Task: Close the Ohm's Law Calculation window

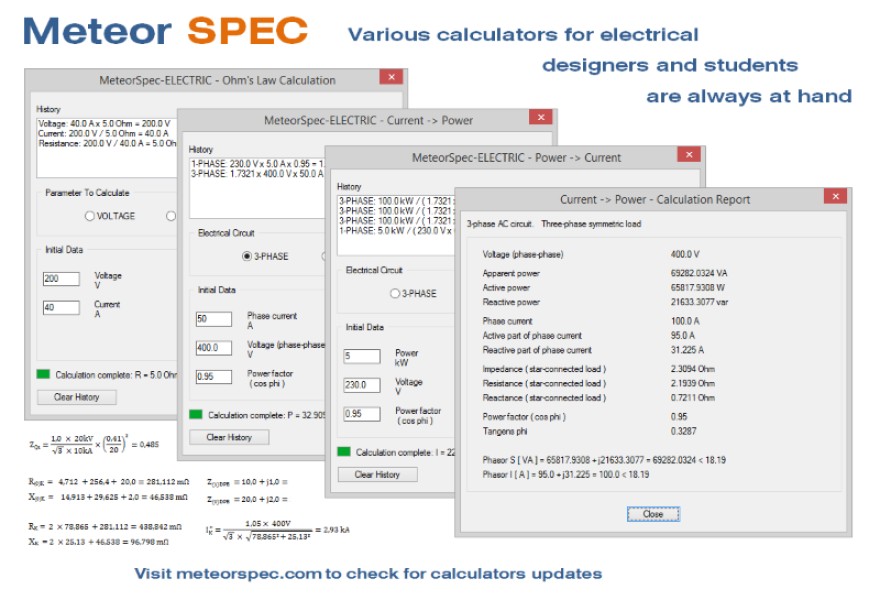Action: pos(391,77)
